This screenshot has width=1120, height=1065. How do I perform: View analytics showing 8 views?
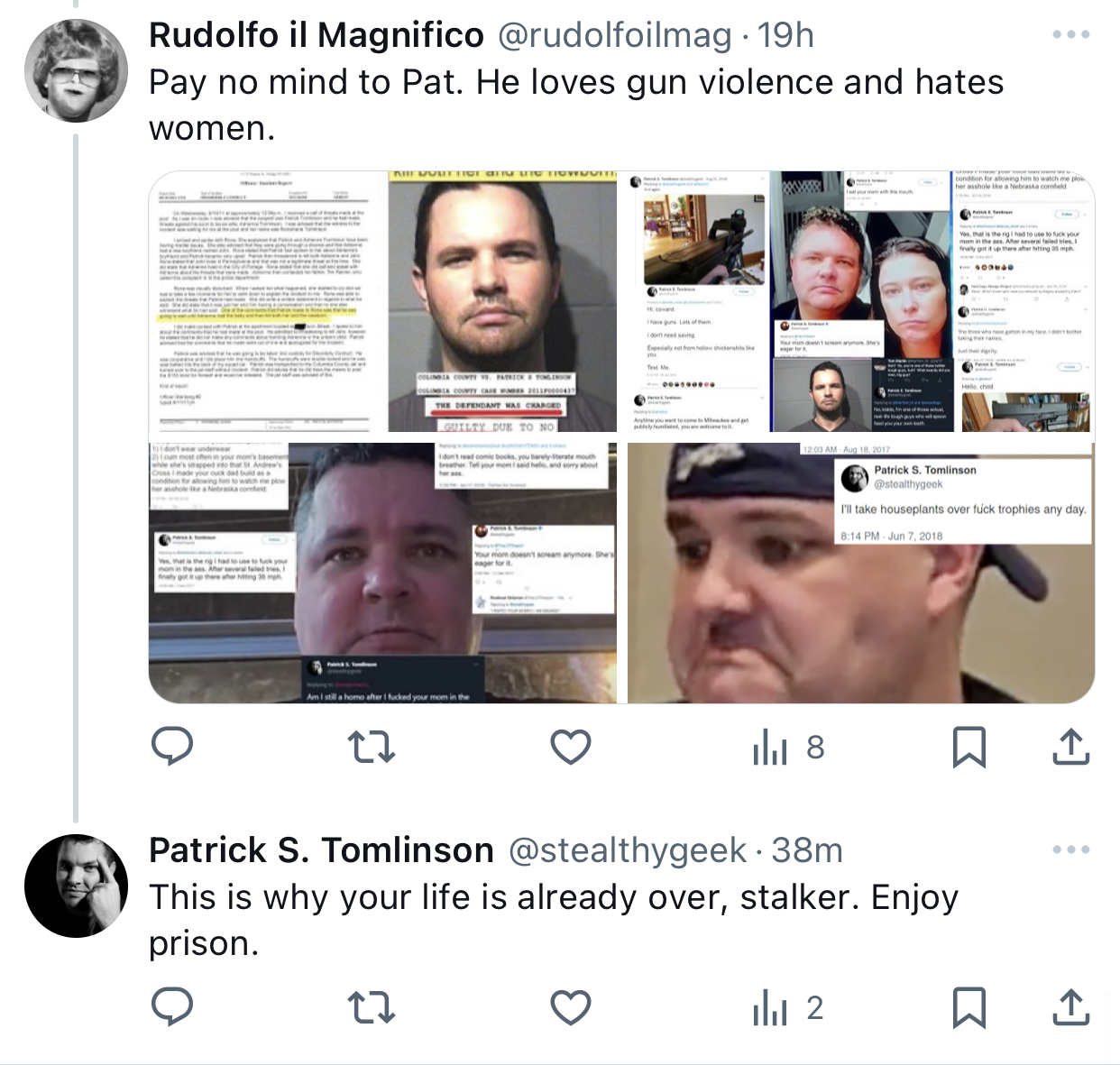coord(788,747)
